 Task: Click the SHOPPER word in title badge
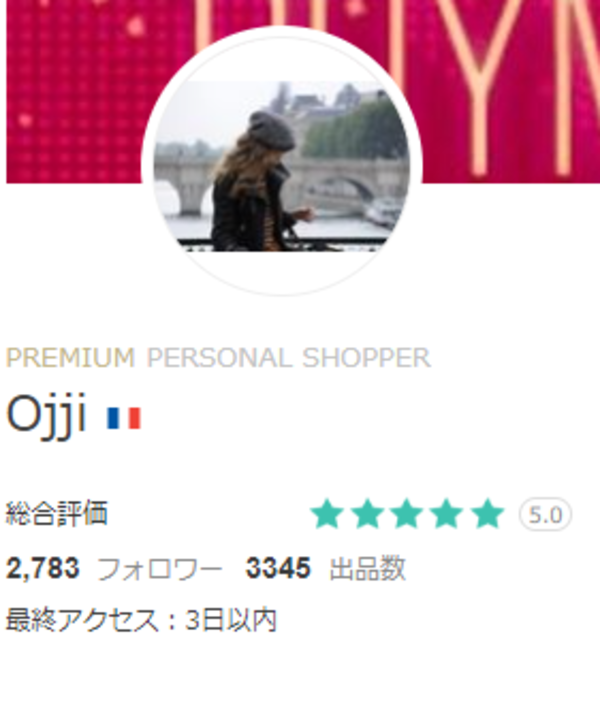click(367, 358)
